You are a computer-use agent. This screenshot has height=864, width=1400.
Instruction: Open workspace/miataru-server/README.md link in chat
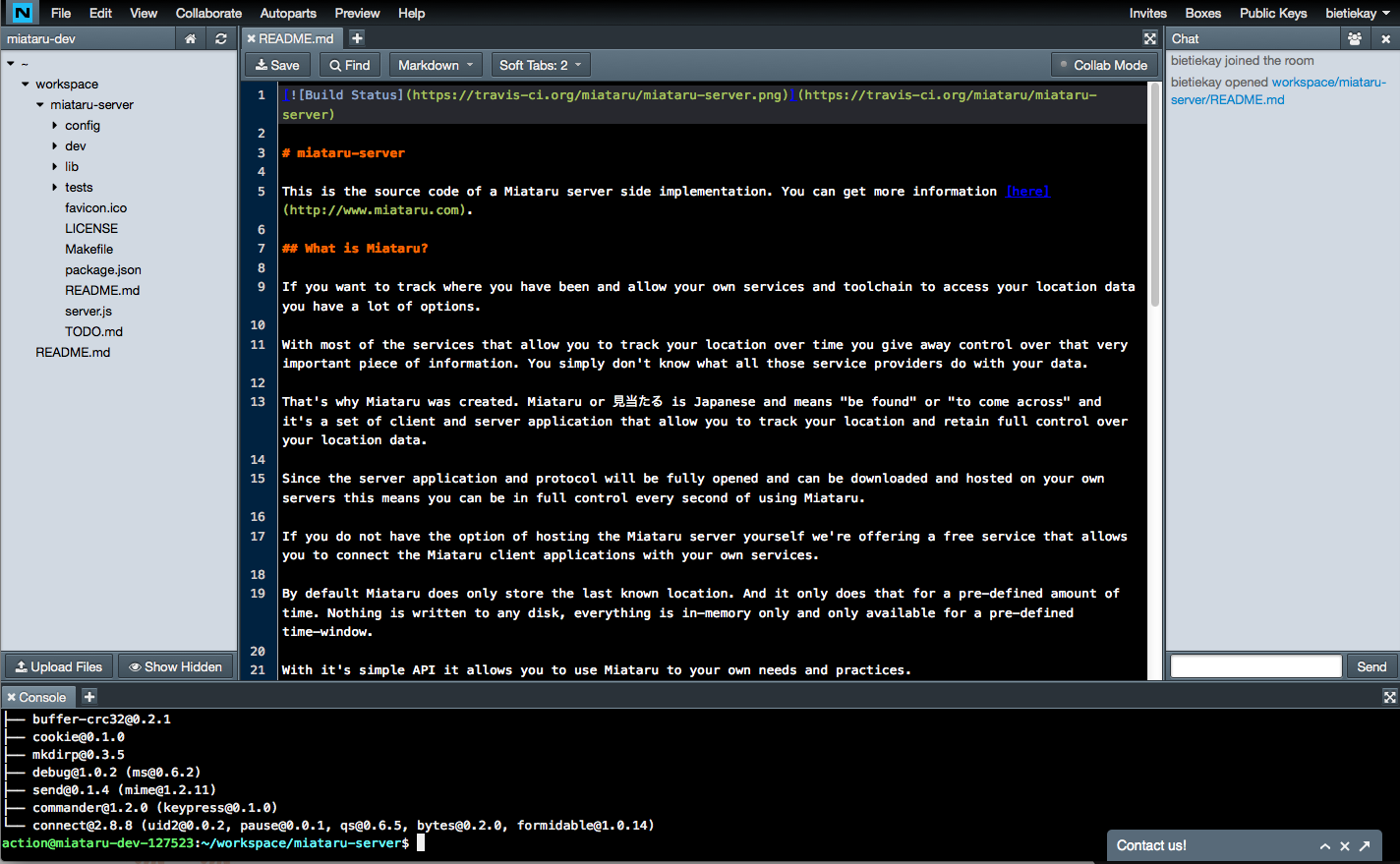click(1278, 90)
